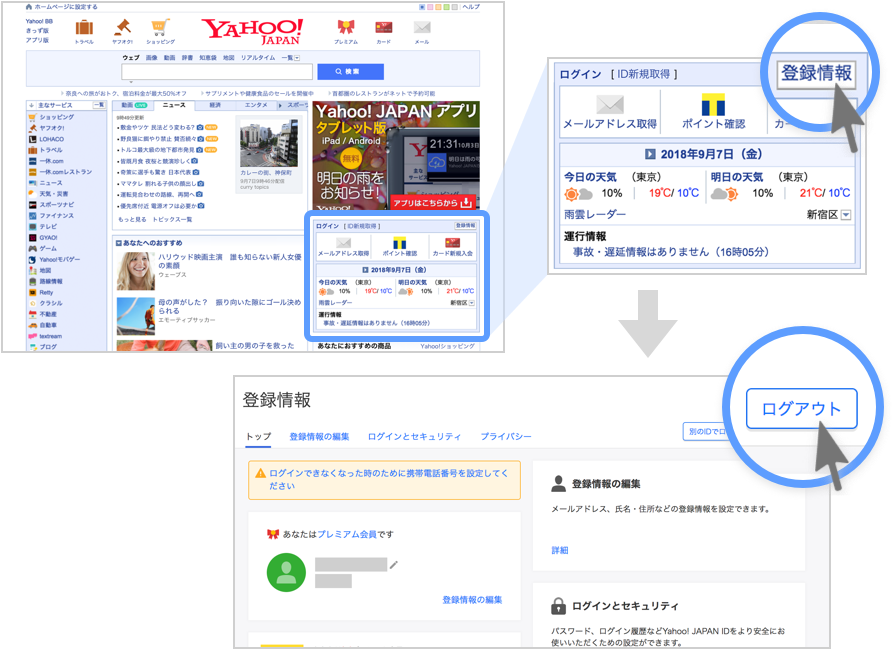Open the smiling woman recommendation thumbnail

135,271
